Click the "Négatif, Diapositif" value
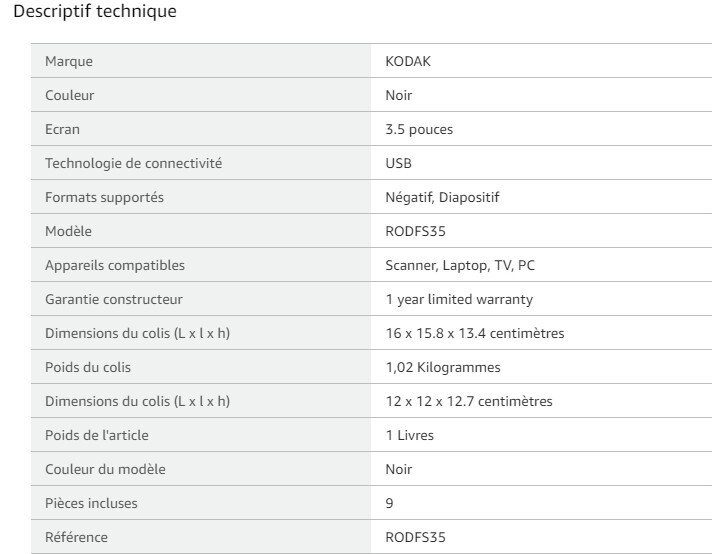 [x=442, y=198]
